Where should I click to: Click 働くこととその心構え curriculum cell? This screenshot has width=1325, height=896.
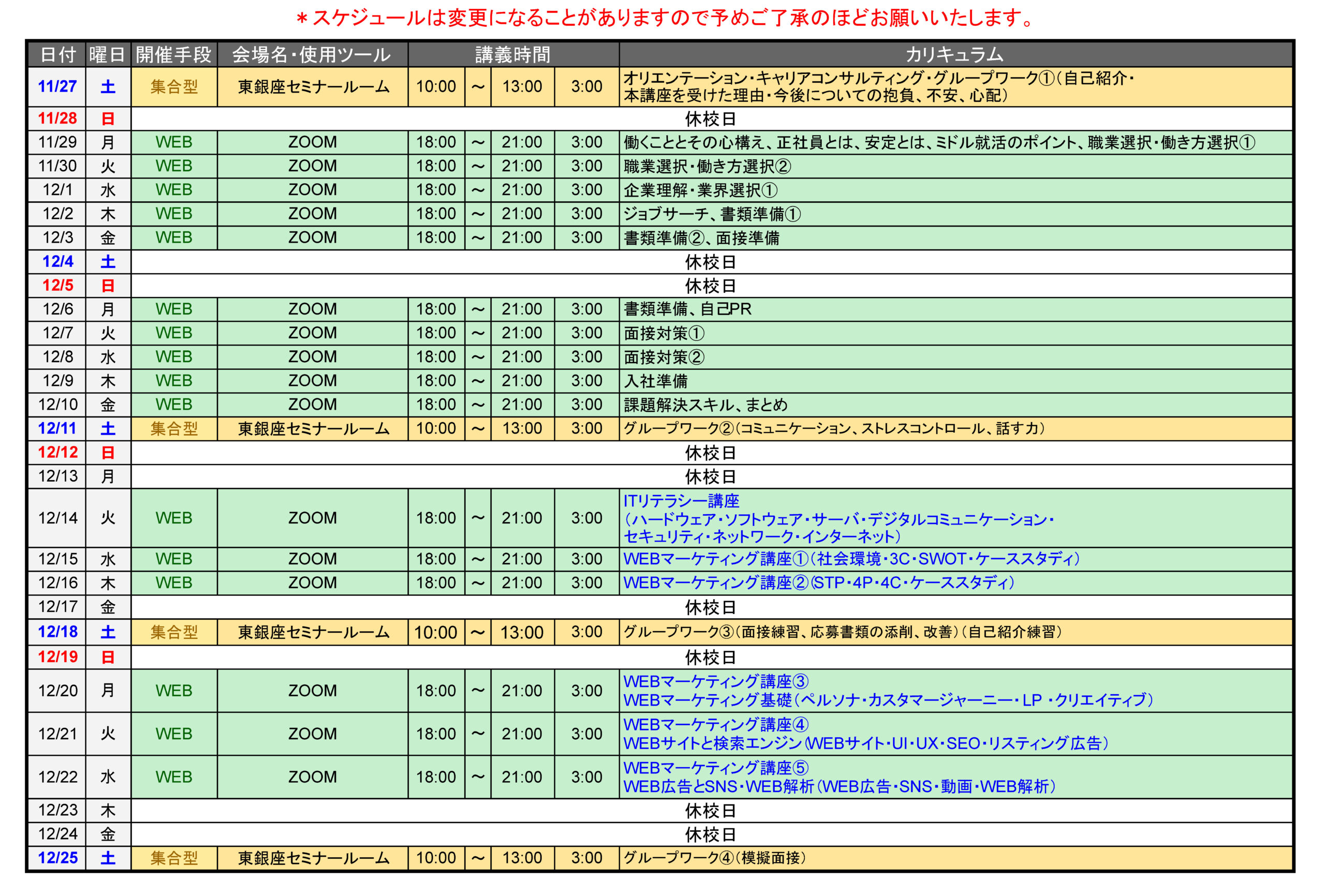[955, 142]
